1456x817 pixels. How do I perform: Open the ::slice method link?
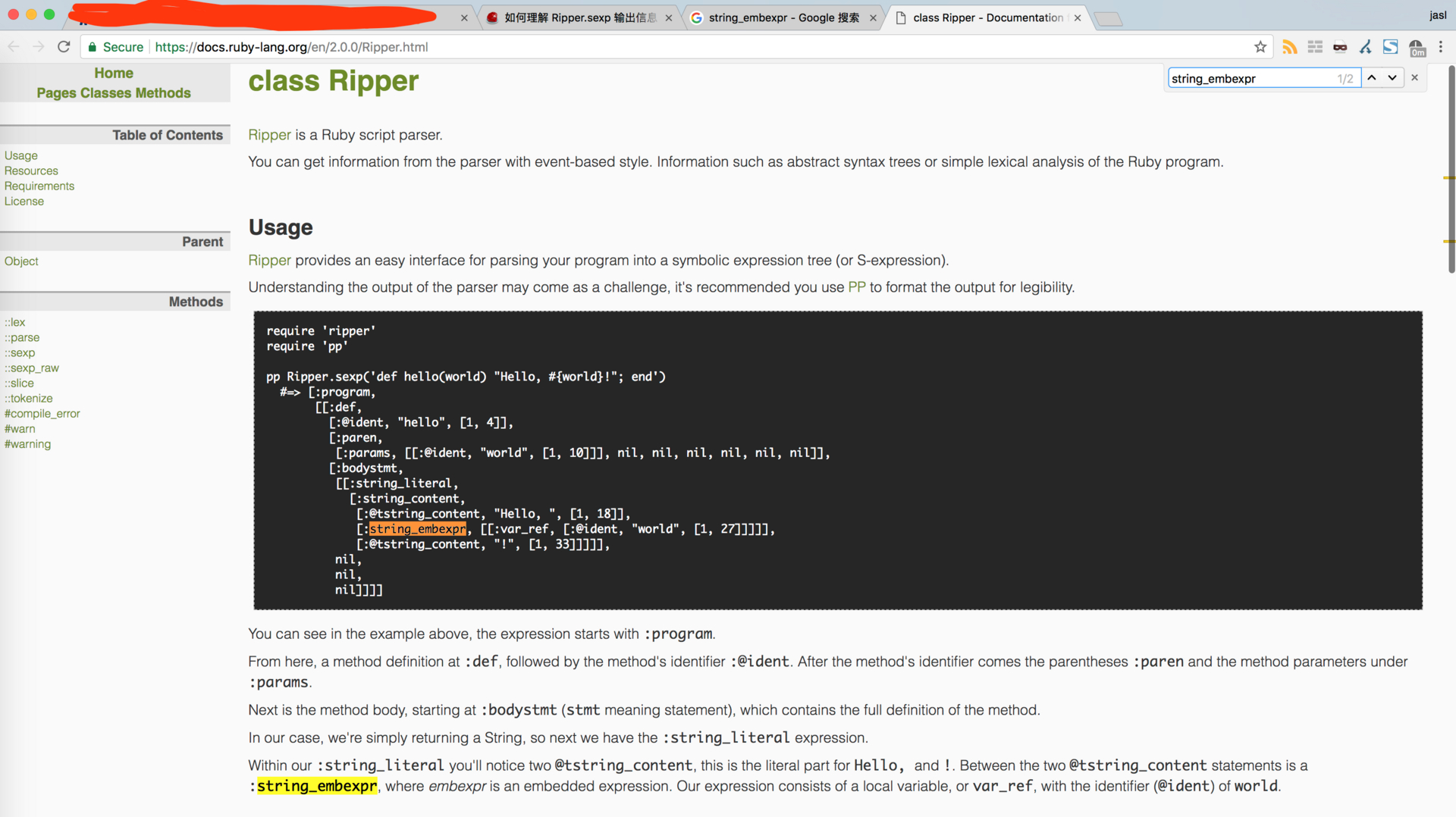click(x=19, y=383)
